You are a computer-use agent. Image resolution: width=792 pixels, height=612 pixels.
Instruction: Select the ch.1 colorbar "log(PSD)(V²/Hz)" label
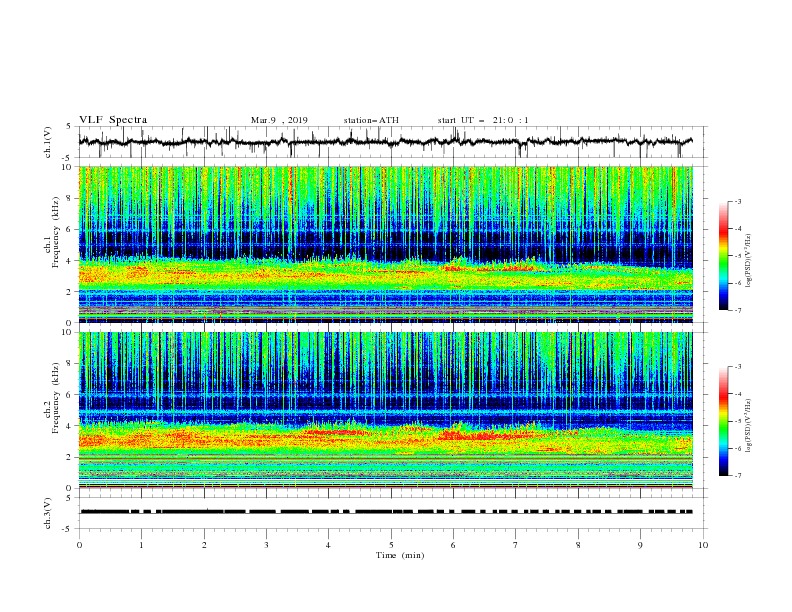click(x=749, y=261)
